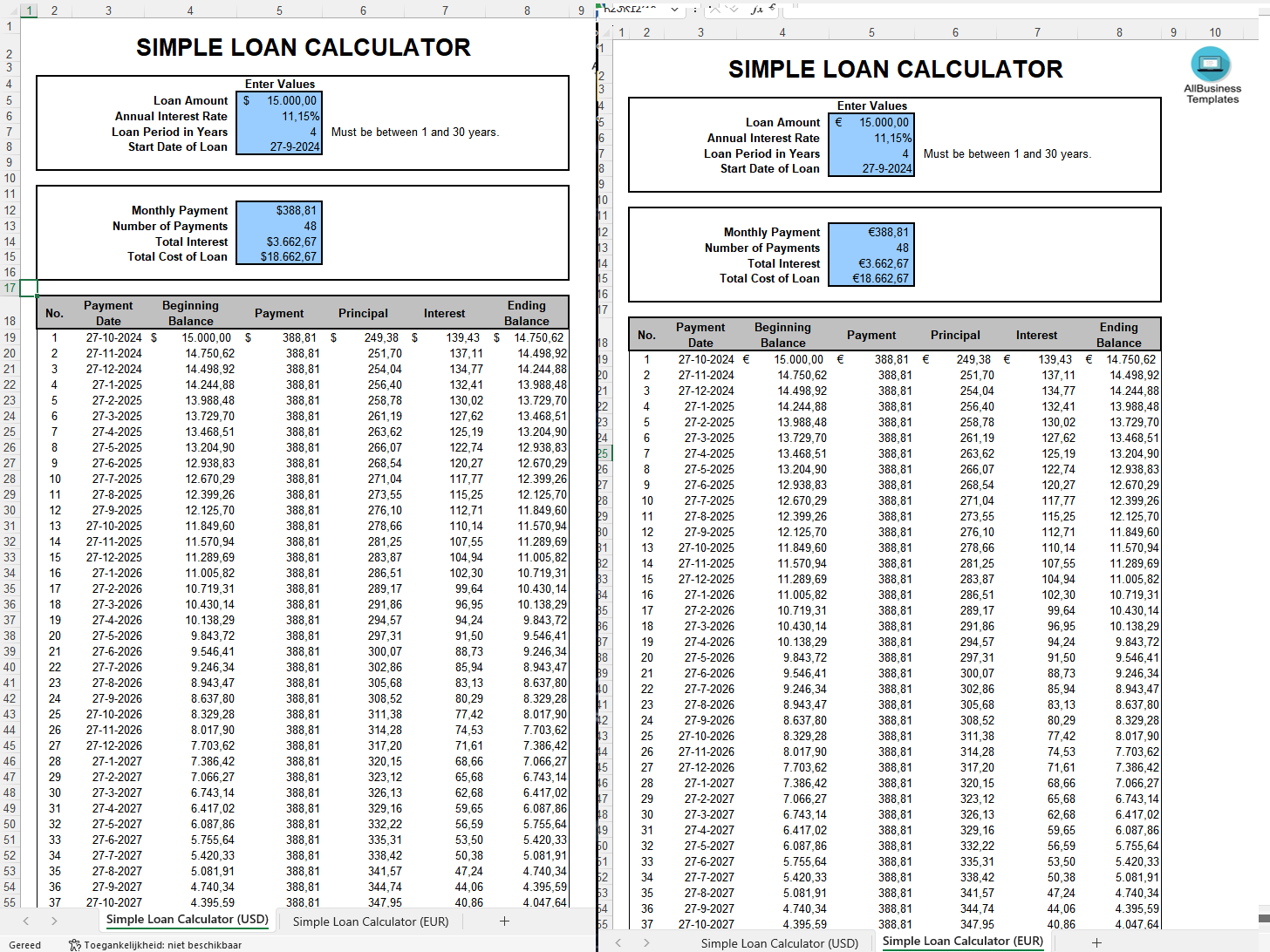Click the Gereed status indicator

(24, 945)
